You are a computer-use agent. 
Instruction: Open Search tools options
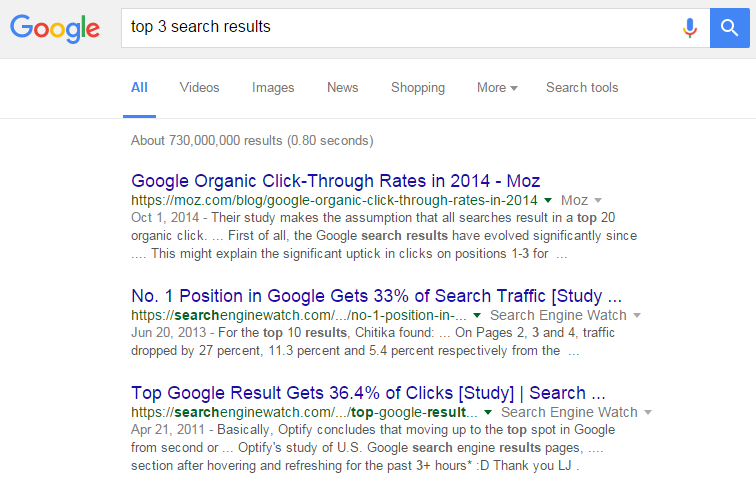(x=582, y=88)
